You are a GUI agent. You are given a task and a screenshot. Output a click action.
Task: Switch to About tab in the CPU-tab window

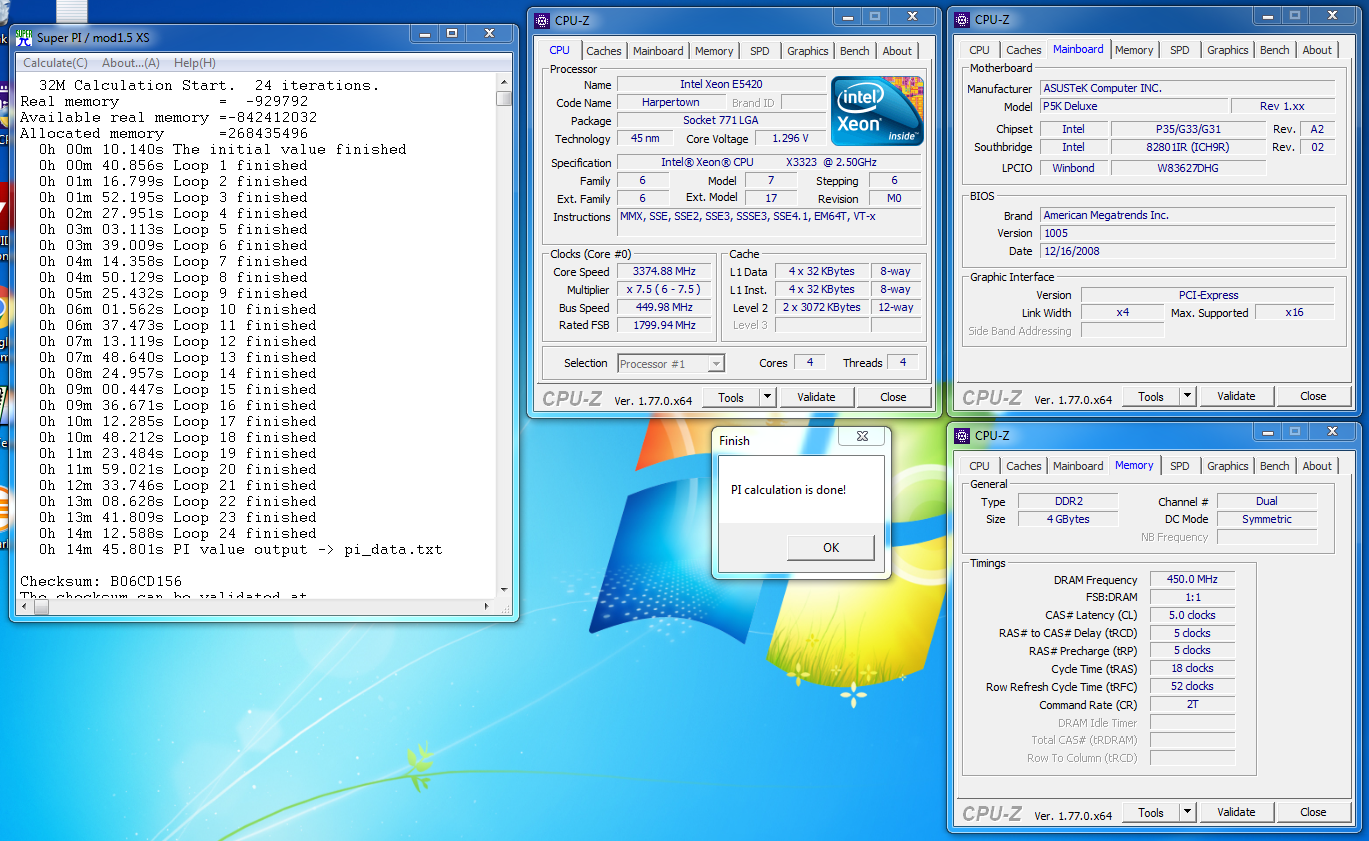tap(897, 51)
